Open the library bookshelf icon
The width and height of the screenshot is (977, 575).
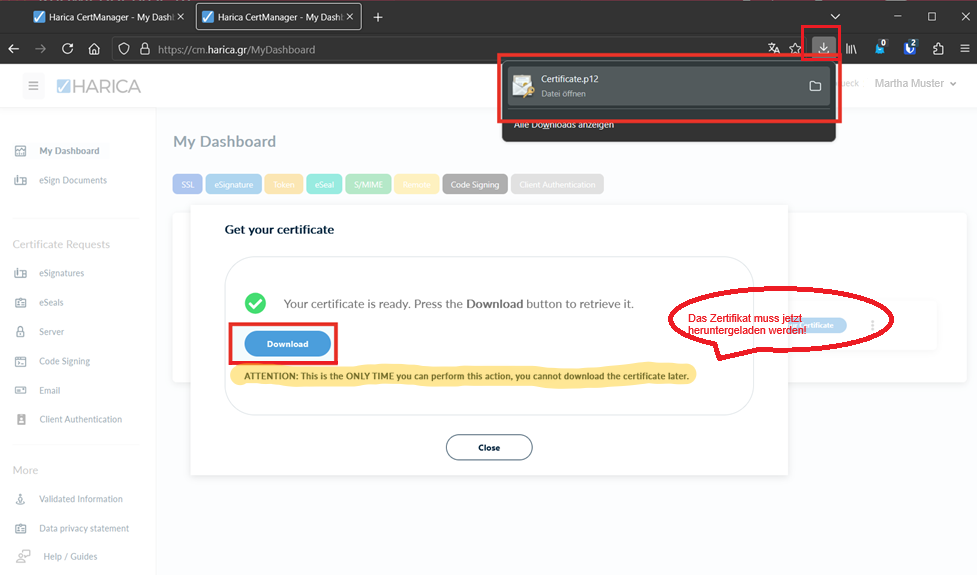[851, 49]
